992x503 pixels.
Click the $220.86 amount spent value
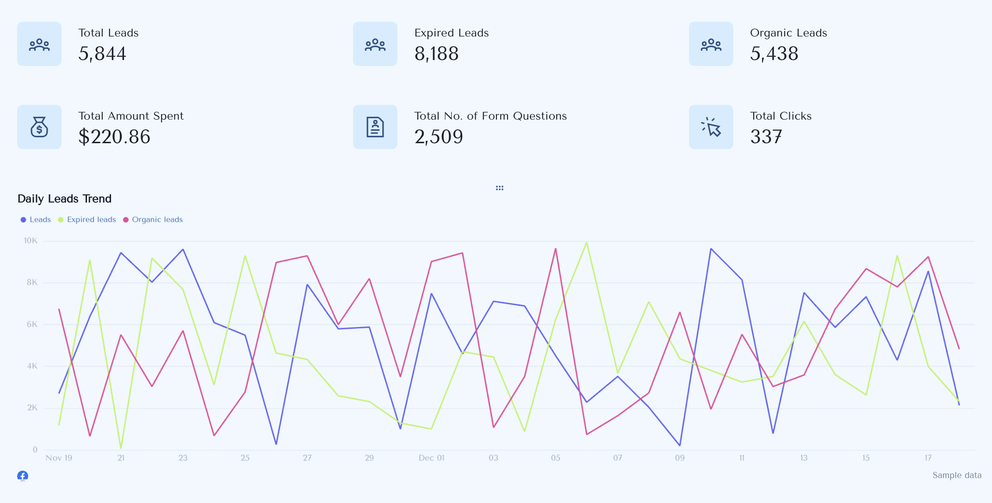tap(115, 137)
